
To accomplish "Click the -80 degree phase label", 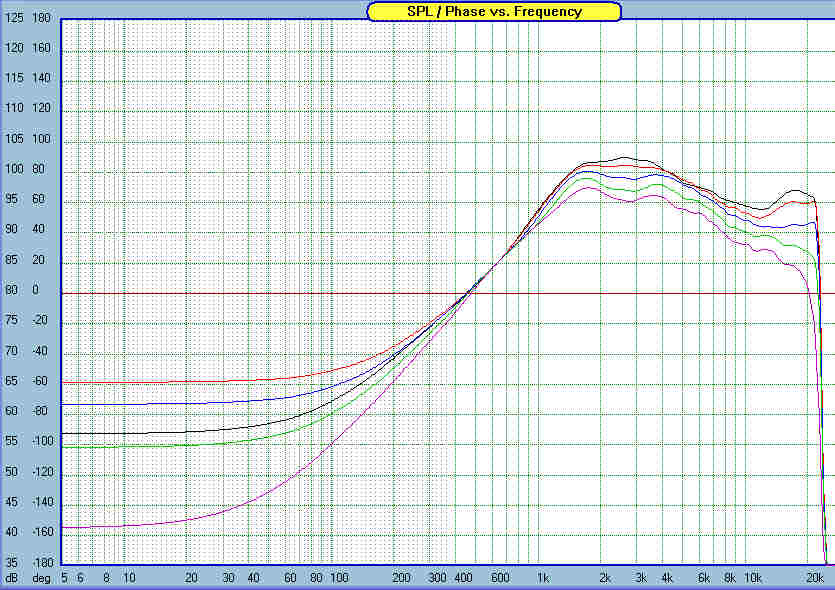I will (40, 411).
